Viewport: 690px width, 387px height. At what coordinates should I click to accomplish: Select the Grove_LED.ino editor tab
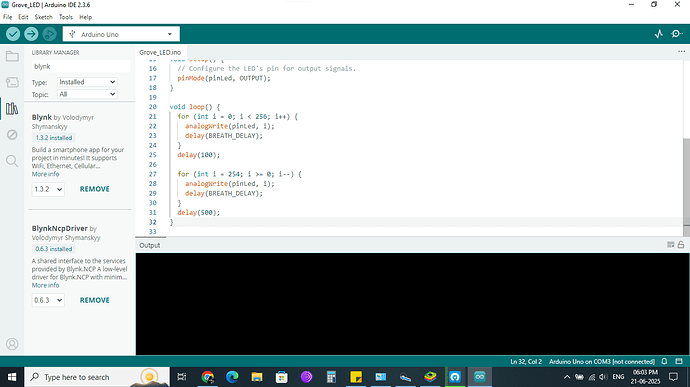[160, 52]
